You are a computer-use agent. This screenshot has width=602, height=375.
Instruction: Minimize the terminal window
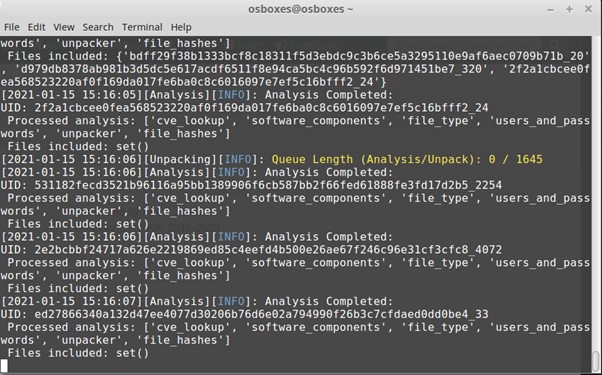point(551,9)
